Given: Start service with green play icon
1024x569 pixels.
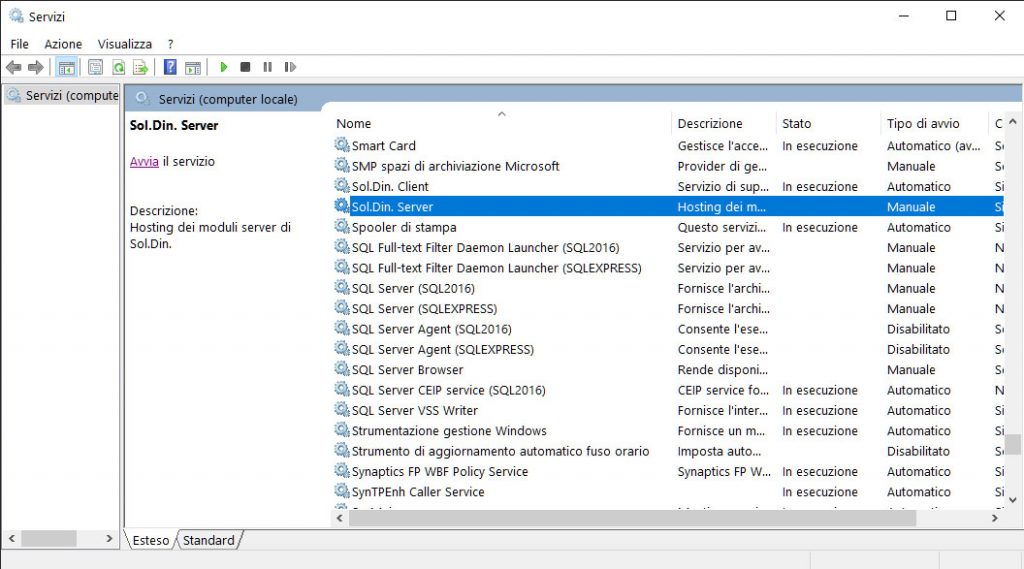Looking at the screenshot, I should (x=224, y=67).
